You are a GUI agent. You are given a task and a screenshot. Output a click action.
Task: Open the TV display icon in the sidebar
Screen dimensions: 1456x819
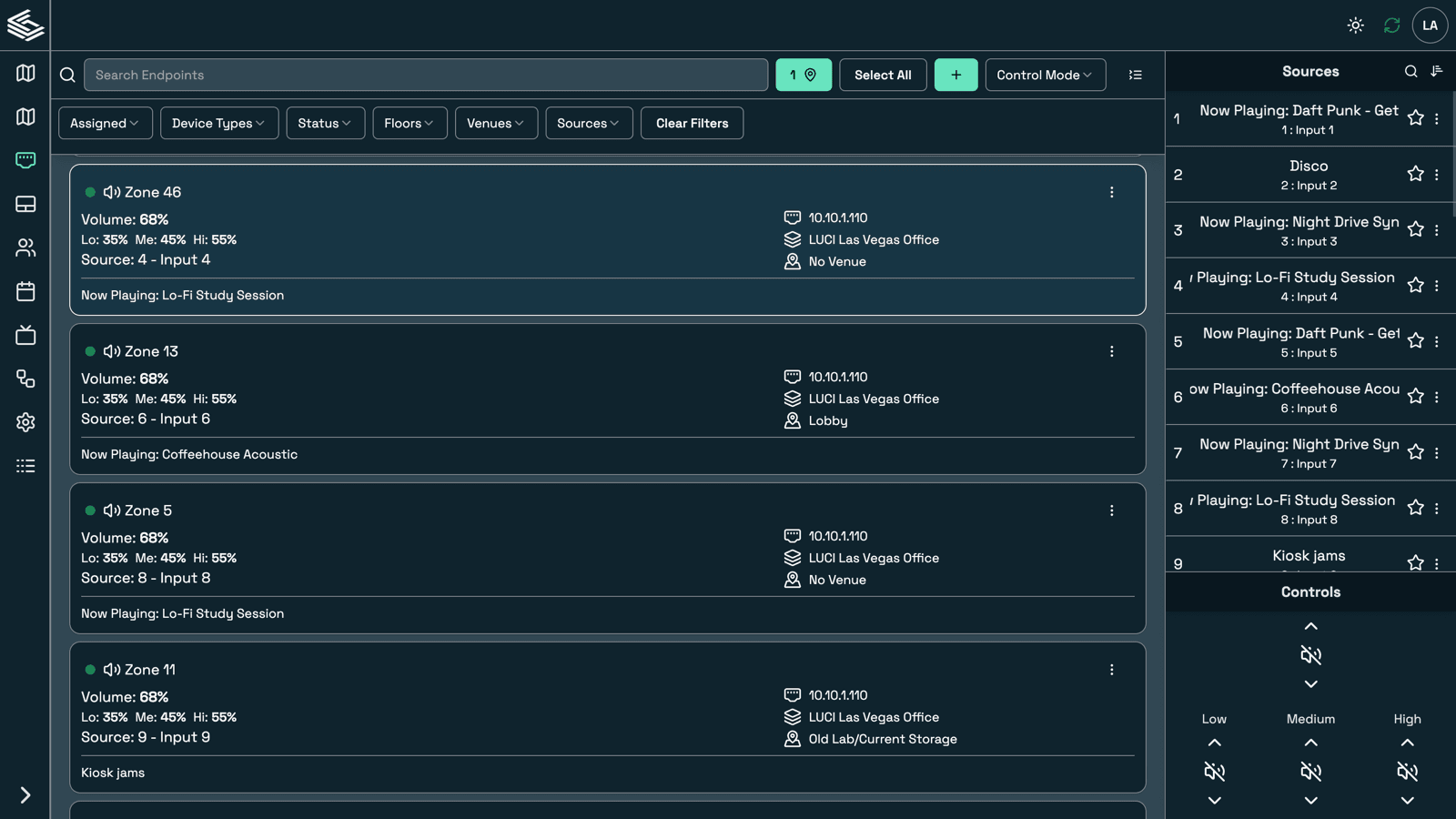[x=25, y=335]
